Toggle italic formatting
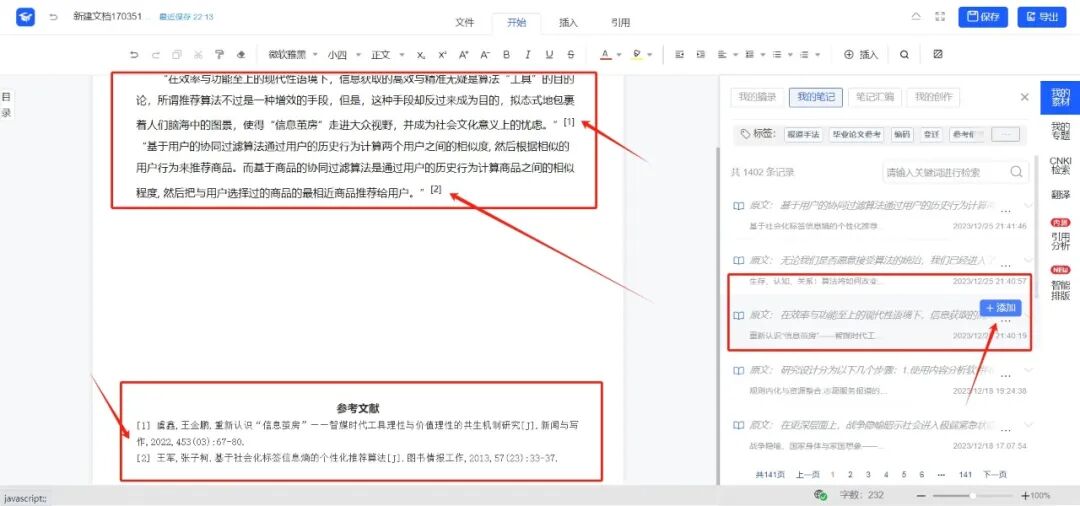 [528, 54]
